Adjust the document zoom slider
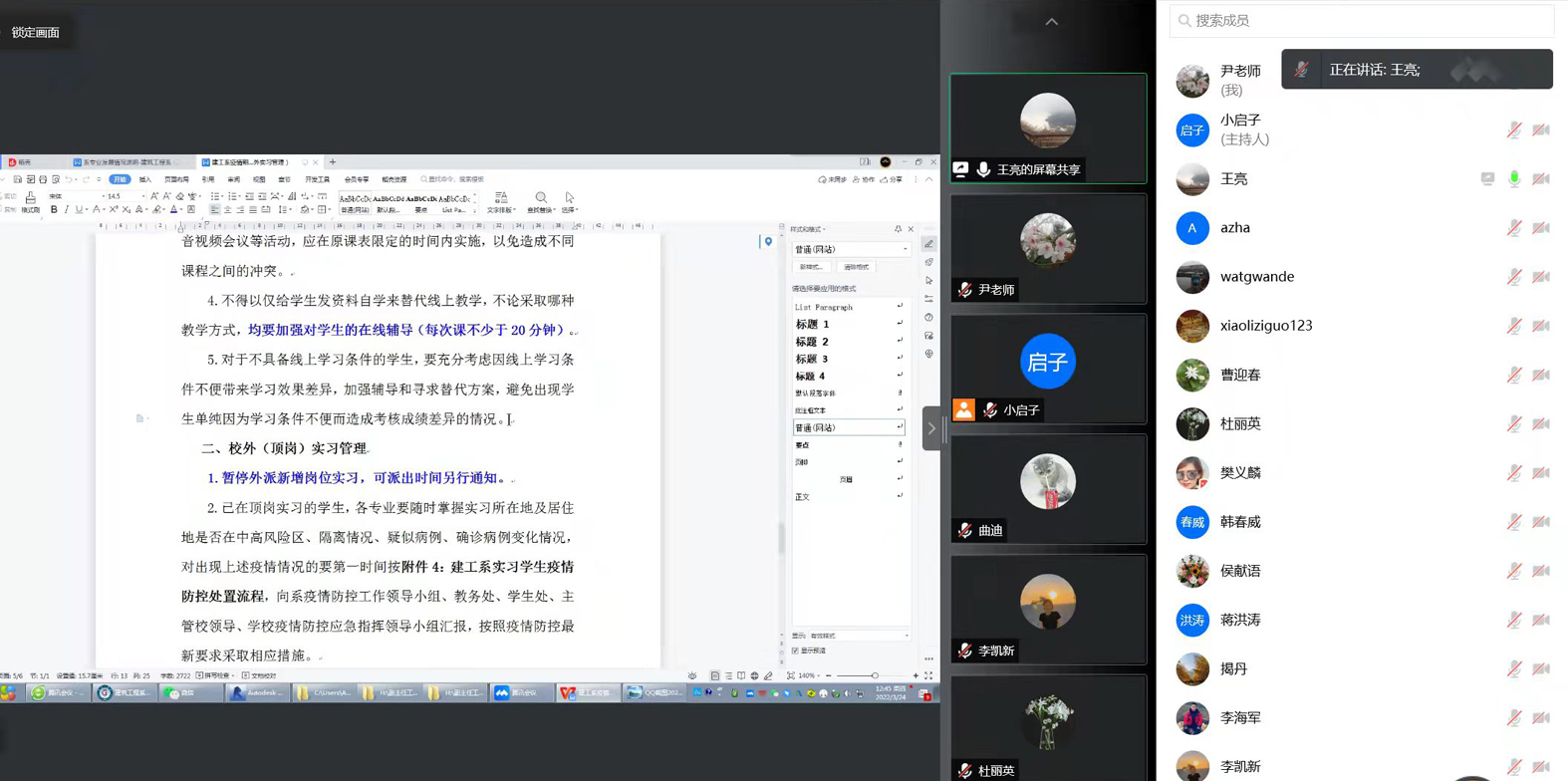1568x781 pixels. coord(874,675)
